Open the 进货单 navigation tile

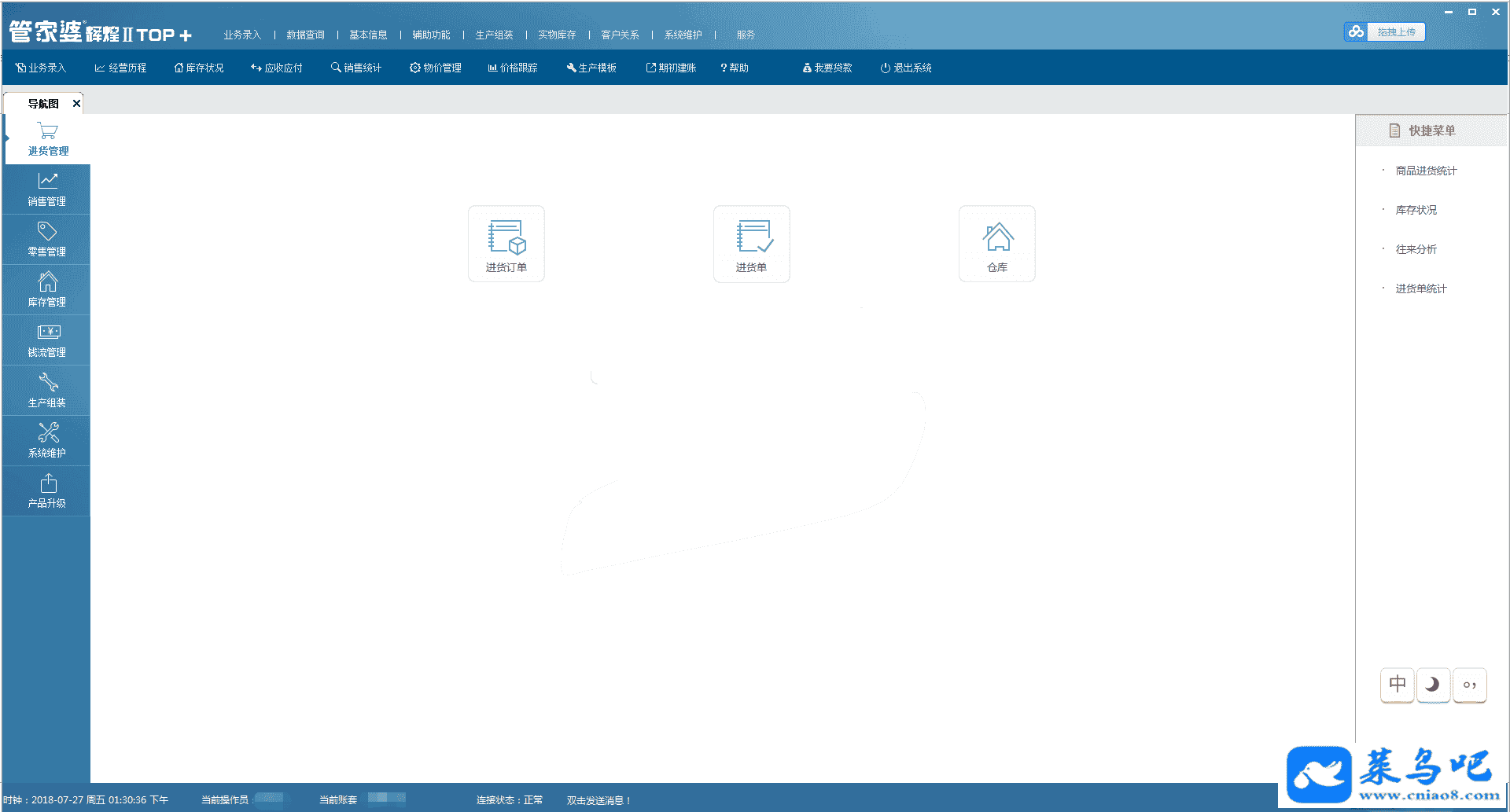(752, 244)
